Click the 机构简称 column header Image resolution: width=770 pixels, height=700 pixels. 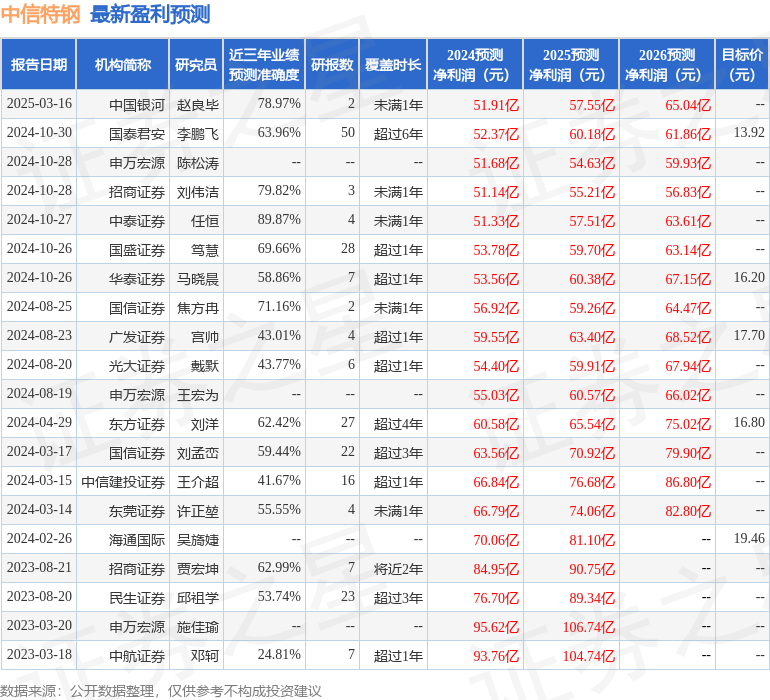pyautogui.click(x=123, y=65)
